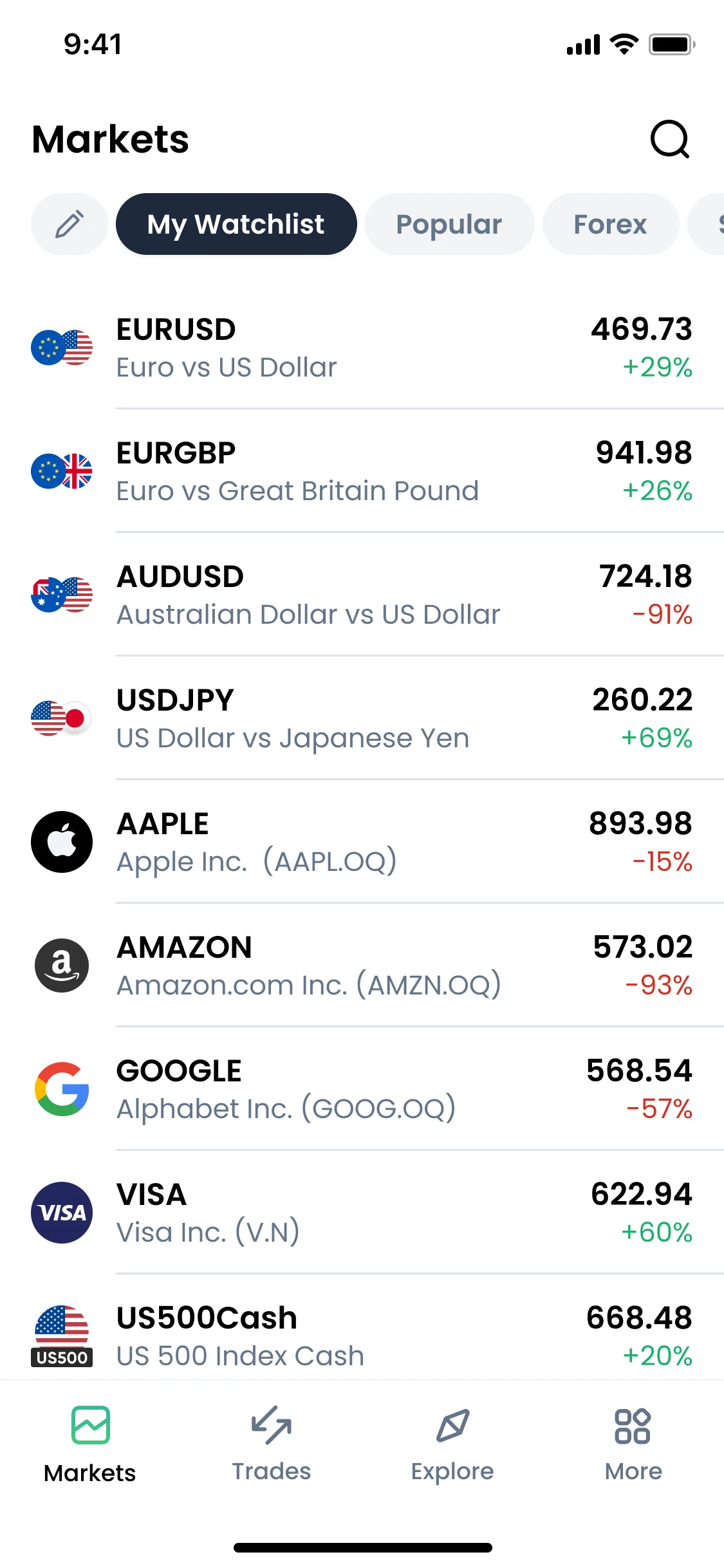Tap the USDJPY flag pair icon

[62, 718]
